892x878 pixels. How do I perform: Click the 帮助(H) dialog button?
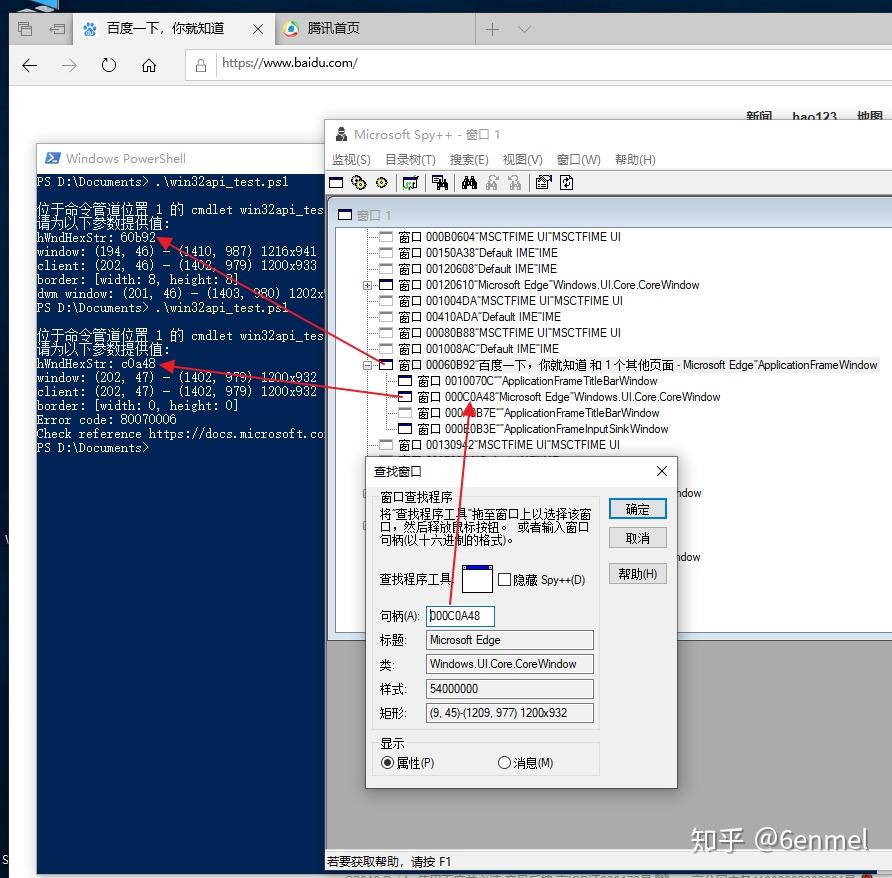click(x=637, y=573)
